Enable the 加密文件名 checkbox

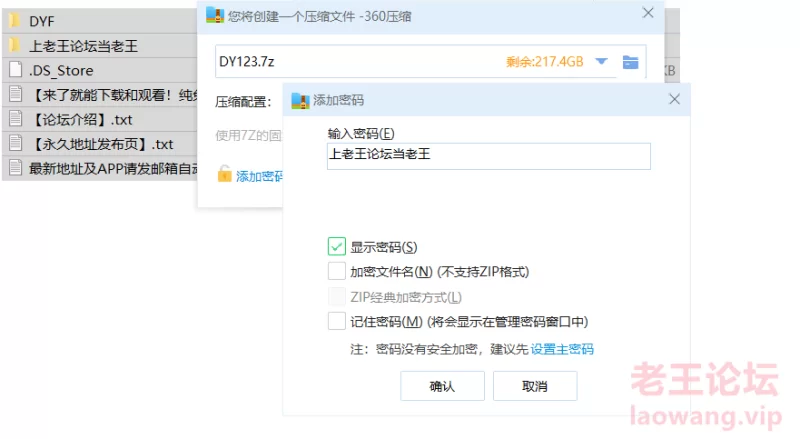pyautogui.click(x=336, y=271)
